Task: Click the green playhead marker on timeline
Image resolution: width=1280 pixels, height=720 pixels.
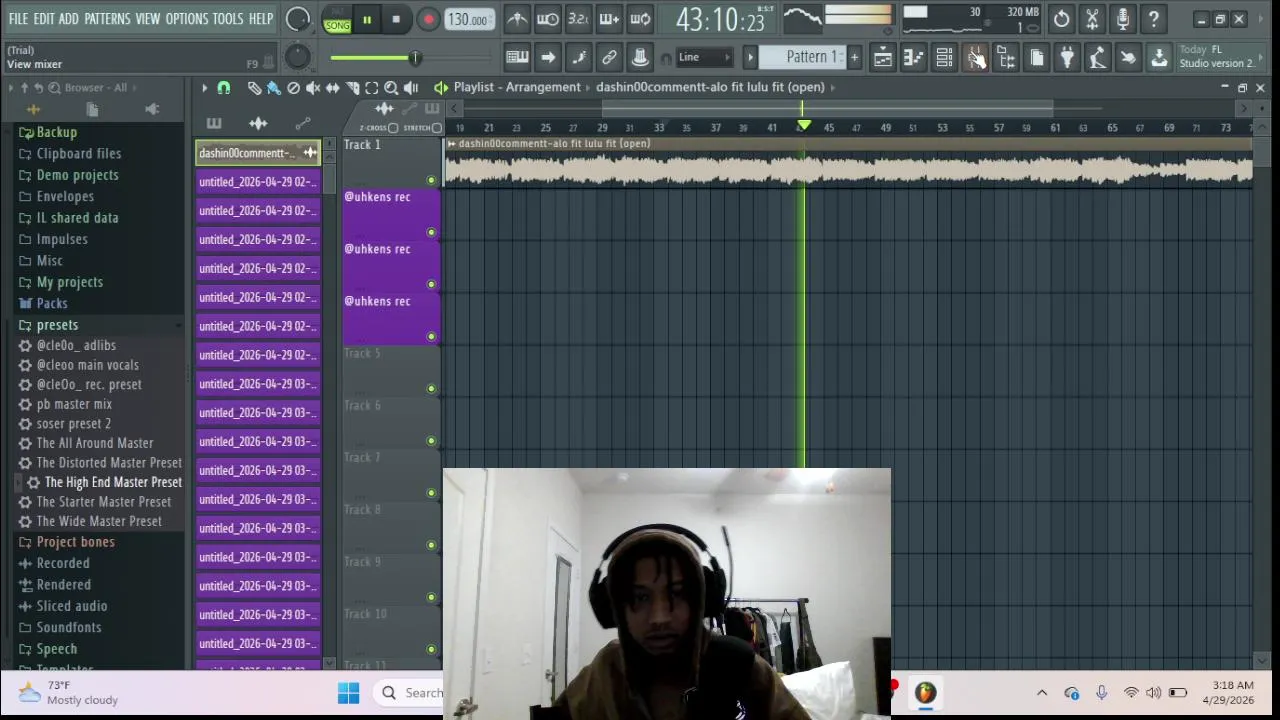Action: [803, 126]
